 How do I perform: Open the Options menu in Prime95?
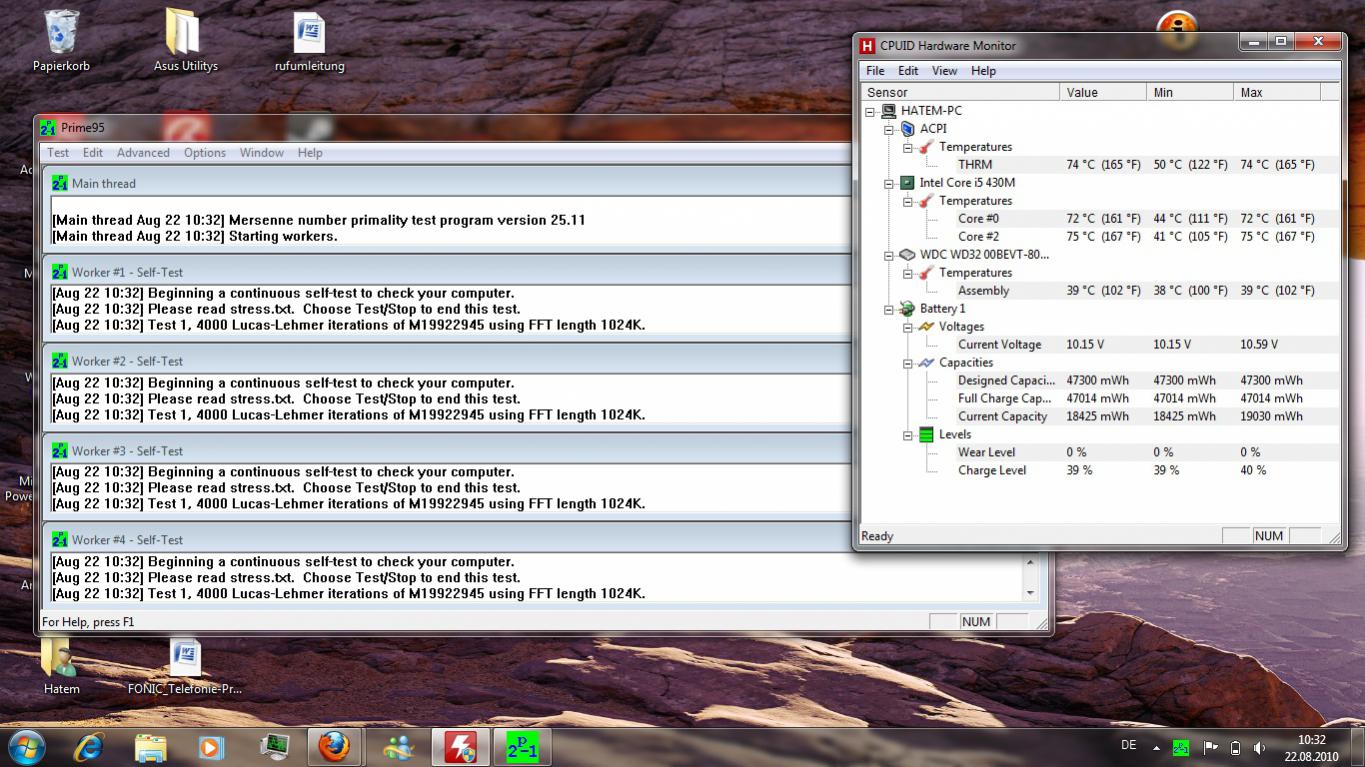[x=205, y=153]
